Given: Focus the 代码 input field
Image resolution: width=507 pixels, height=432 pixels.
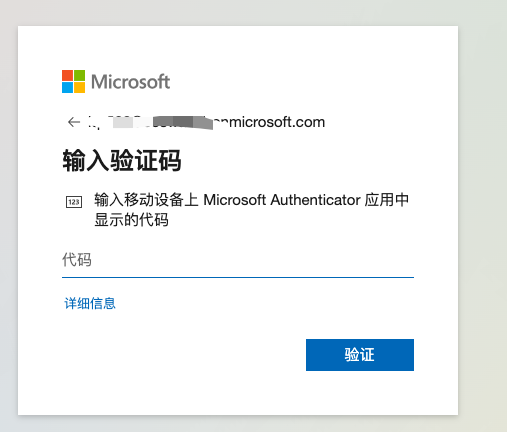Looking at the screenshot, I should (x=238, y=260).
